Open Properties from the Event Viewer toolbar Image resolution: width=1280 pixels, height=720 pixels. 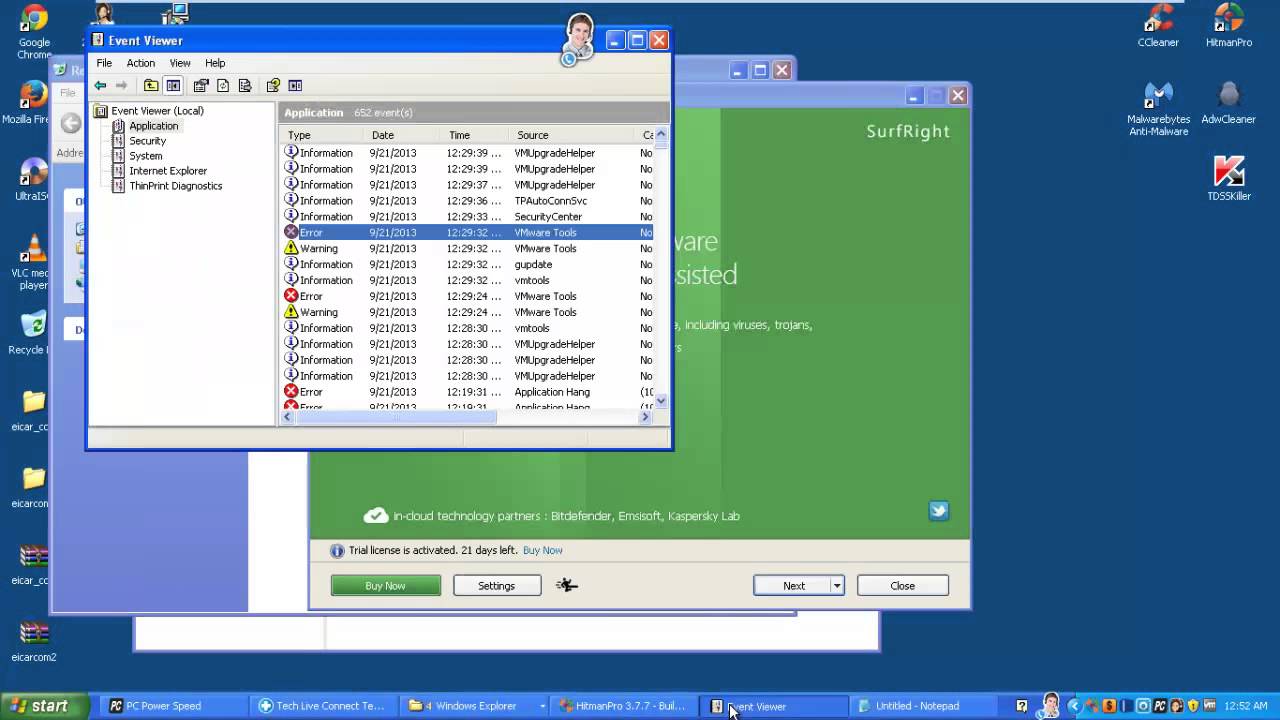tap(201, 86)
